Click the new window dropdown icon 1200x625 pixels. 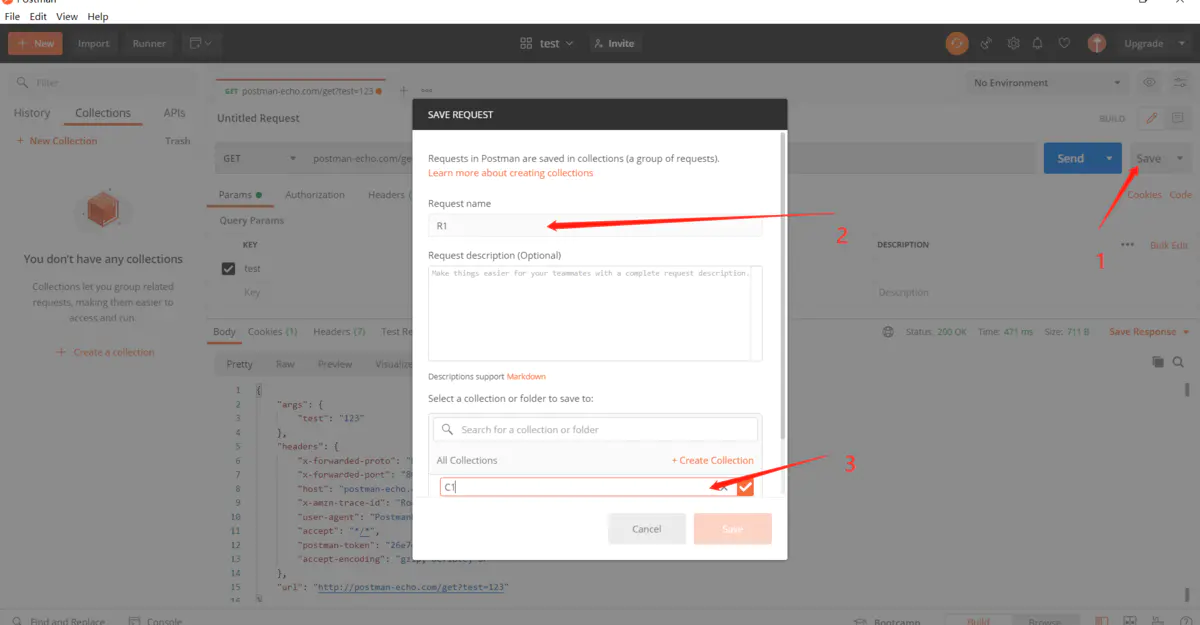tap(201, 43)
